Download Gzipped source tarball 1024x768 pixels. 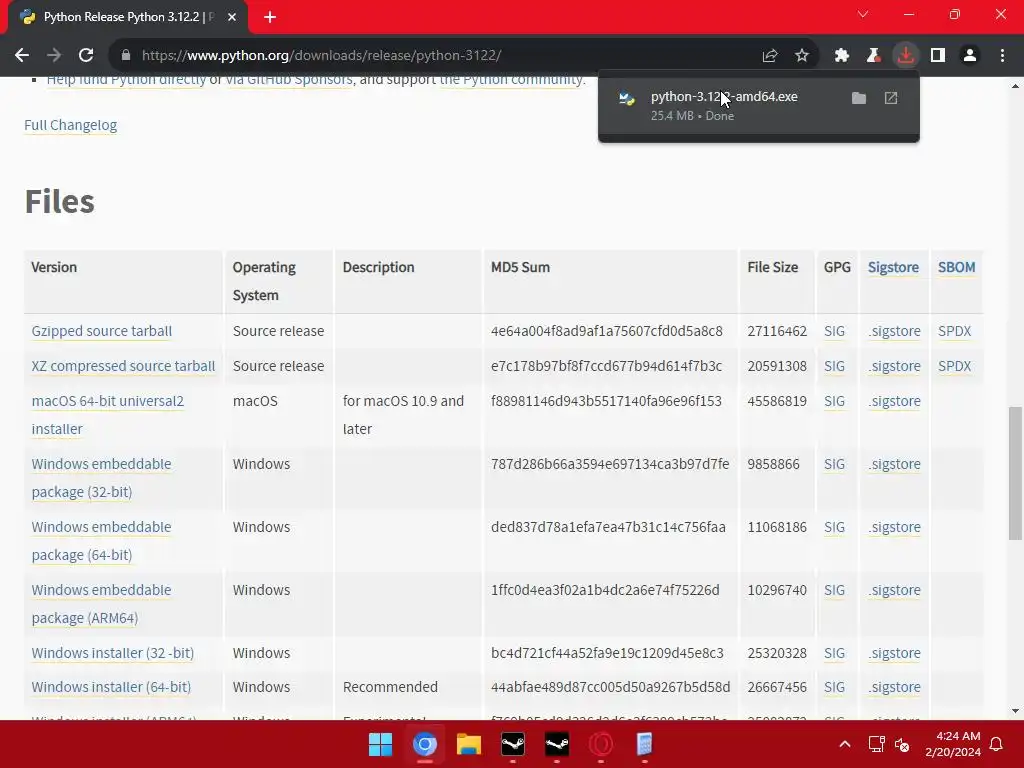coord(102,331)
